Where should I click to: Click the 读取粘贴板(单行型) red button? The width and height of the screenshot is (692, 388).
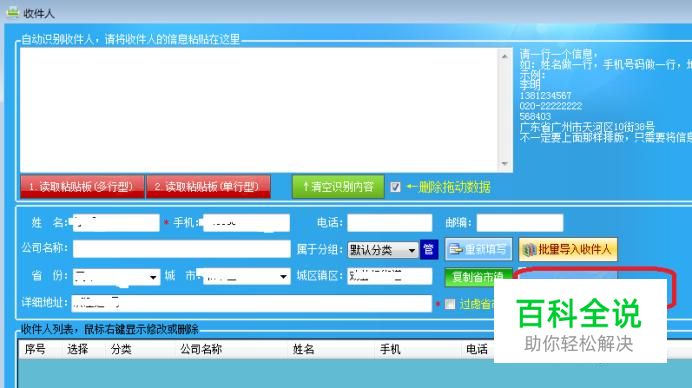pyautogui.click(x=208, y=187)
